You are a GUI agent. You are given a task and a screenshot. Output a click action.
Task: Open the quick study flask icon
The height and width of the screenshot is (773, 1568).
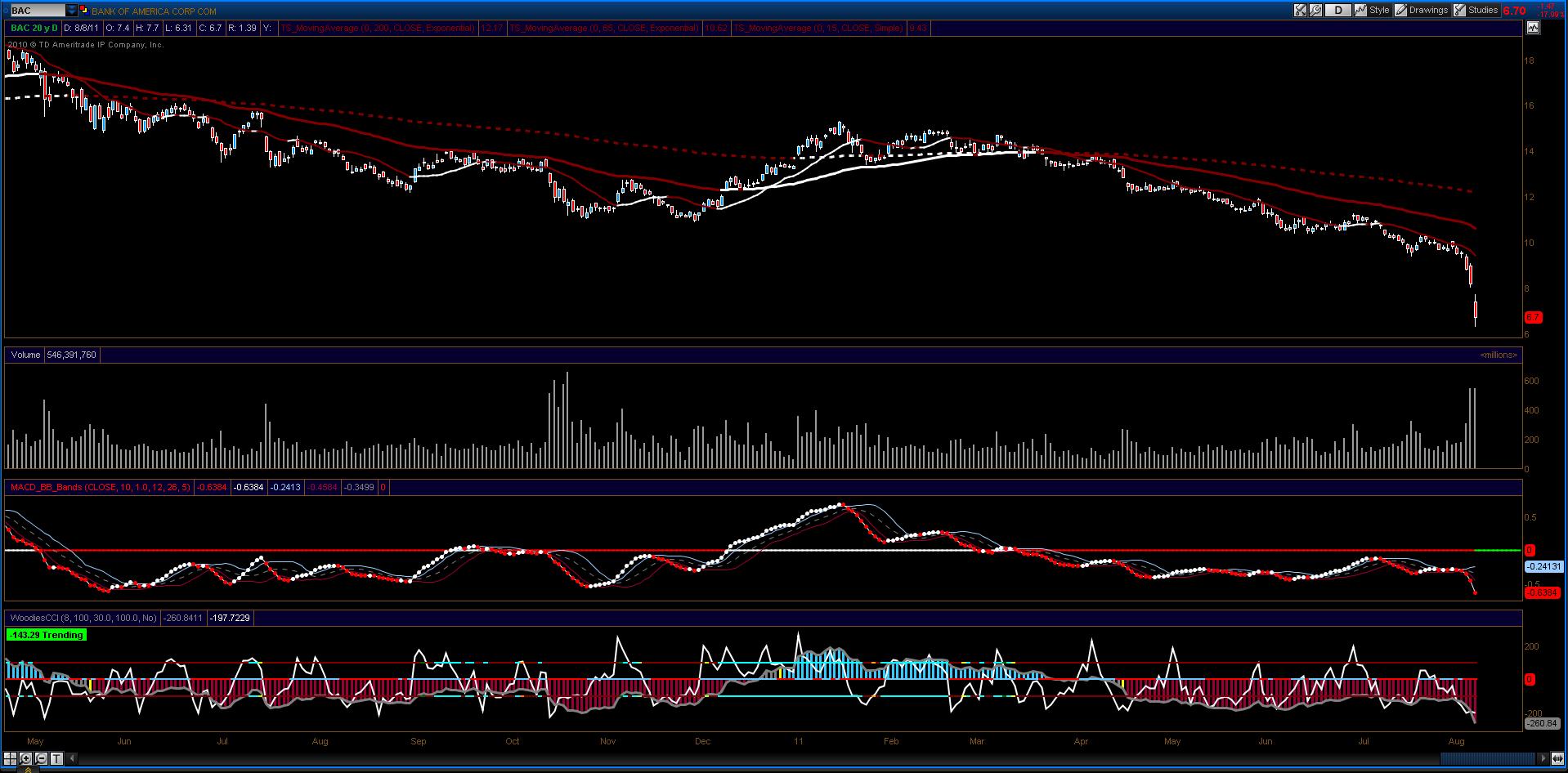pyautogui.click(x=1300, y=10)
